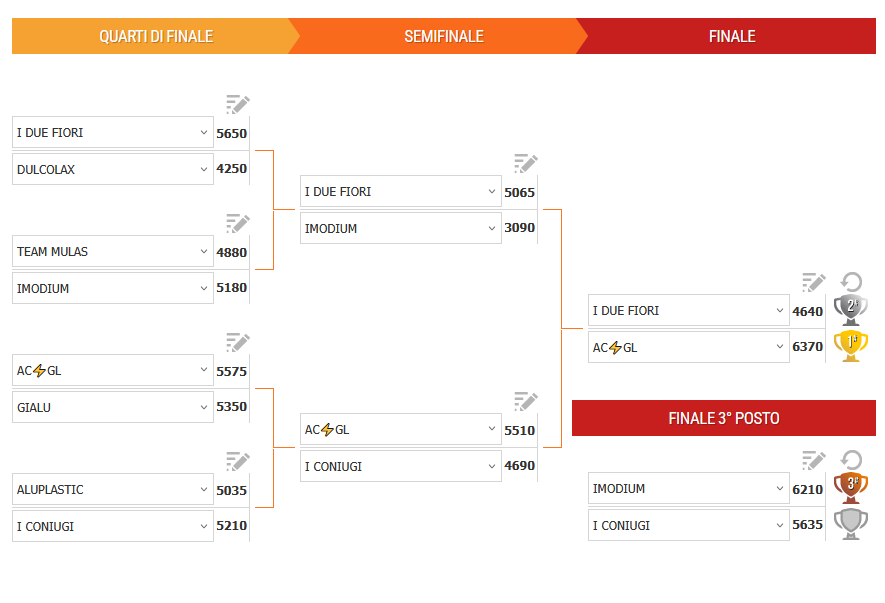The height and width of the screenshot is (603, 885).
Task: Open the GIALU team dropdown
Action: 112,407
